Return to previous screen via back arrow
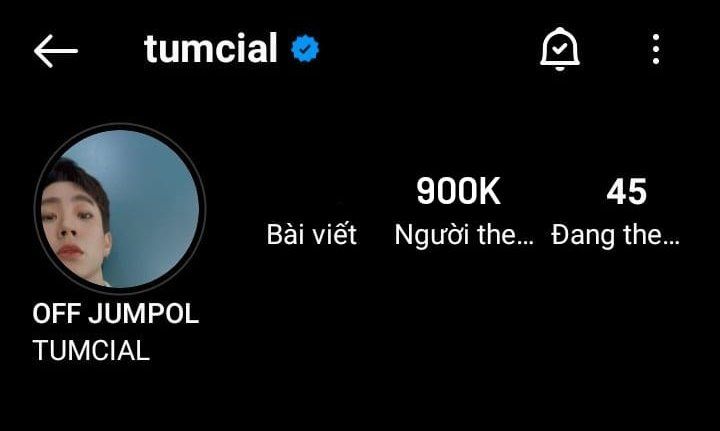Viewport: 720px width, 431px height. (x=56, y=51)
